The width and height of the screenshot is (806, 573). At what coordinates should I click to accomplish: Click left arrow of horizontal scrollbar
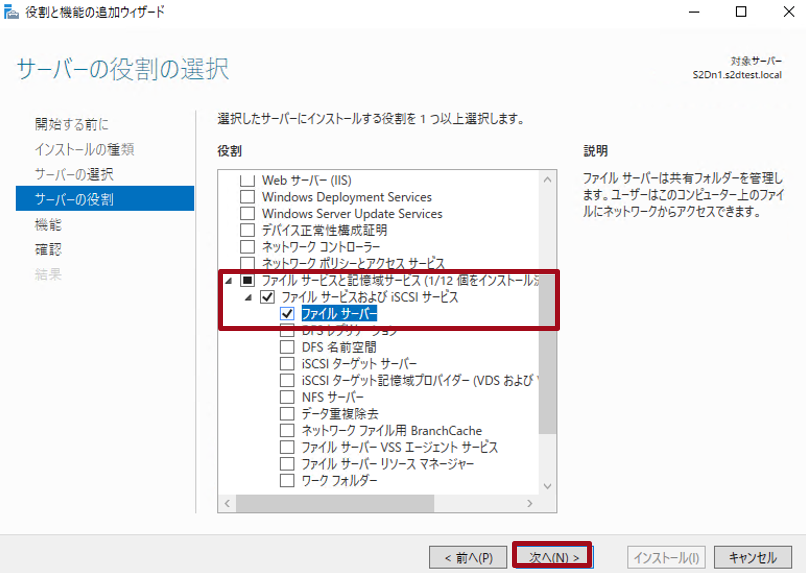227,504
